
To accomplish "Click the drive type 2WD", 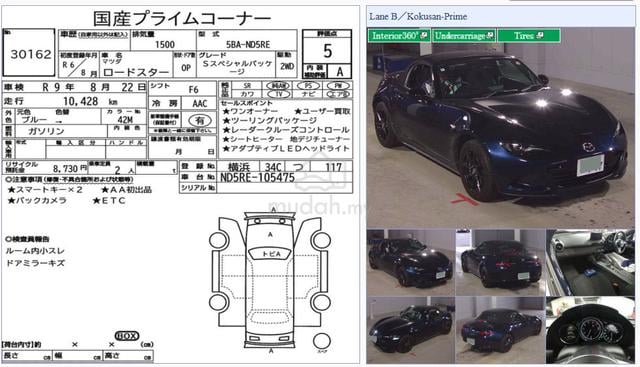I will tap(287, 66).
